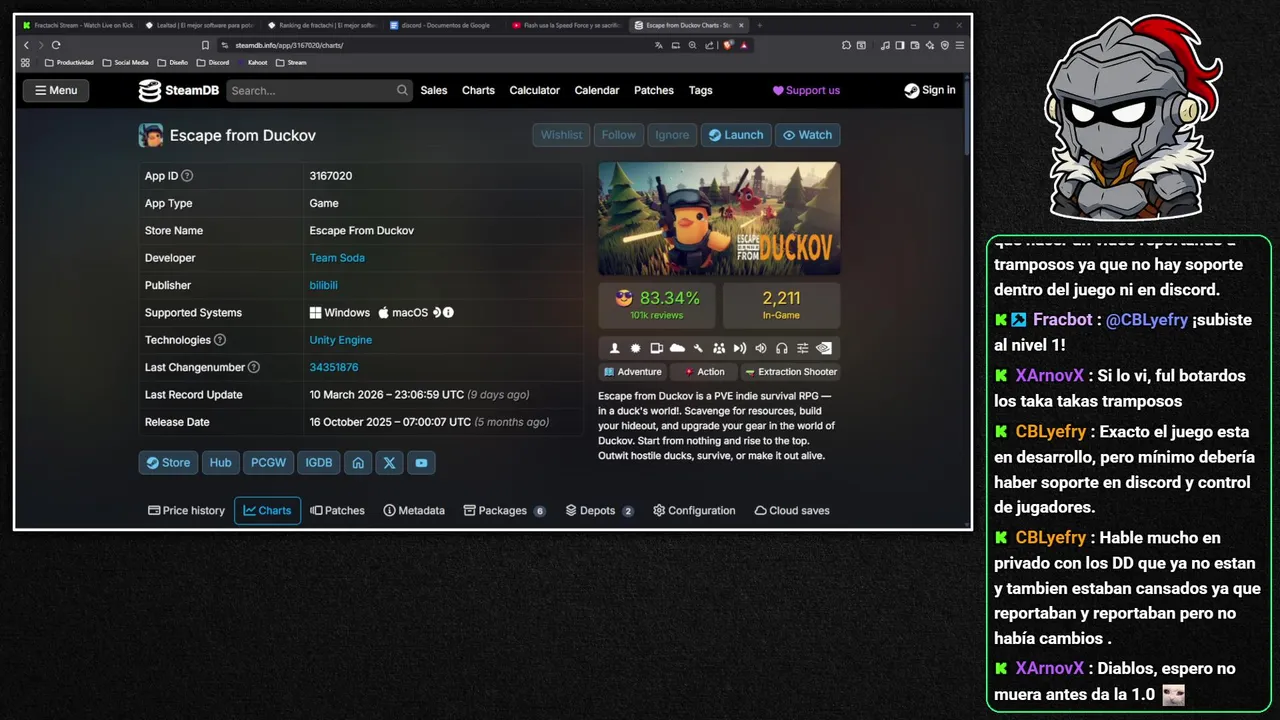Click the Action tag
The height and width of the screenshot is (720, 1280).
click(704, 372)
